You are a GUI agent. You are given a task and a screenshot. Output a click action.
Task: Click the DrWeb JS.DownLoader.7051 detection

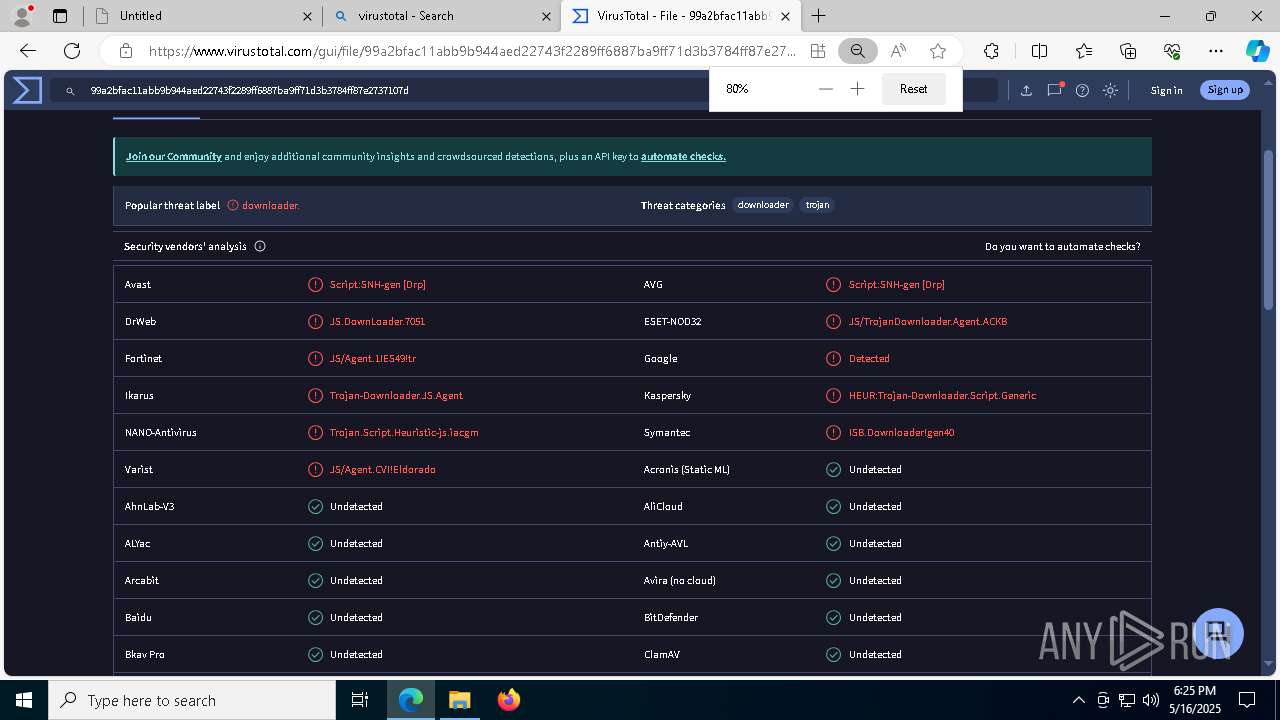(377, 321)
